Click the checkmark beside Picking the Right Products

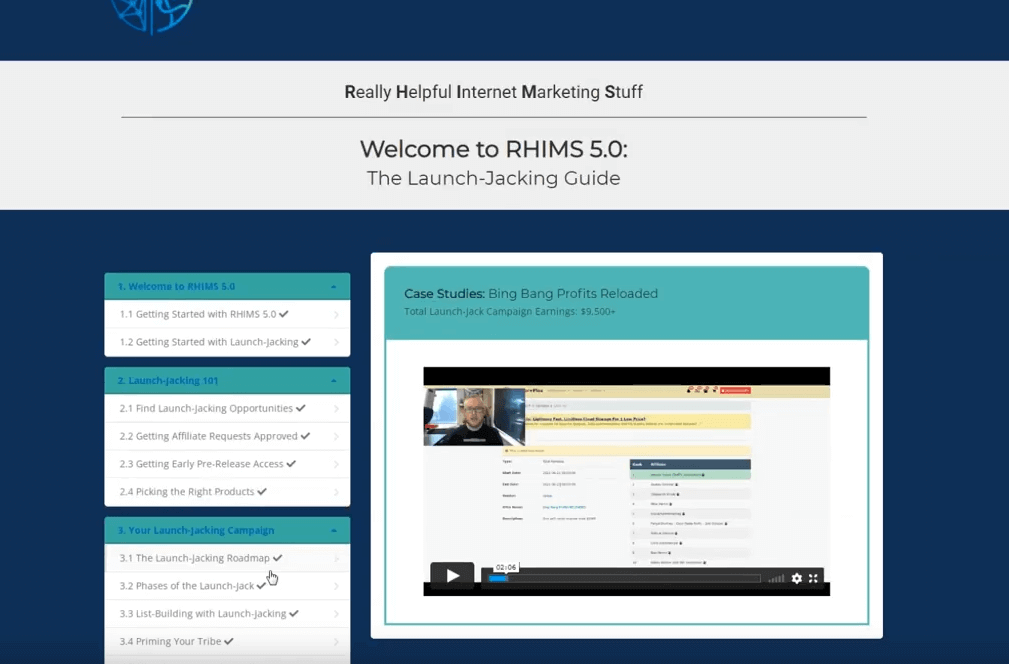[x=262, y=491]
